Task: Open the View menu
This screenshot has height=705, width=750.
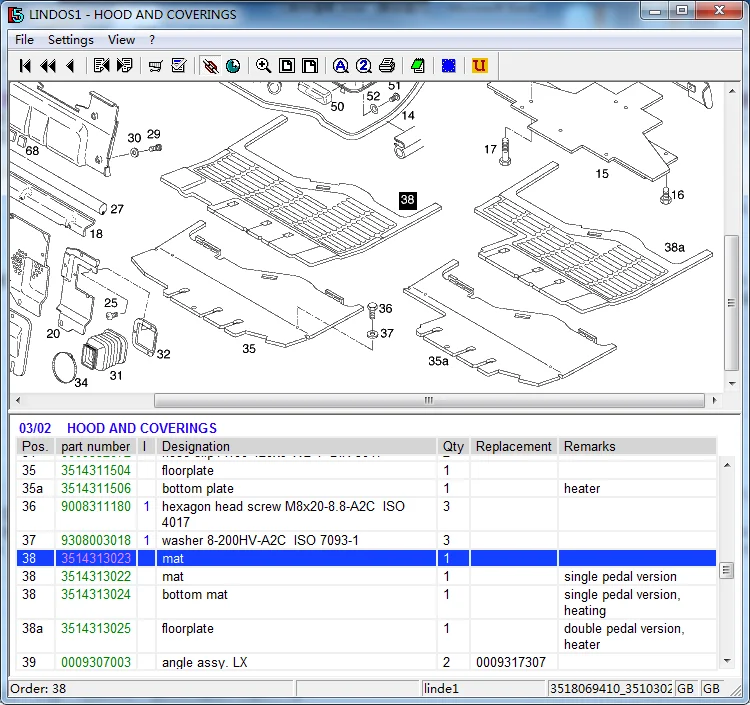Action: pos(121,40)
